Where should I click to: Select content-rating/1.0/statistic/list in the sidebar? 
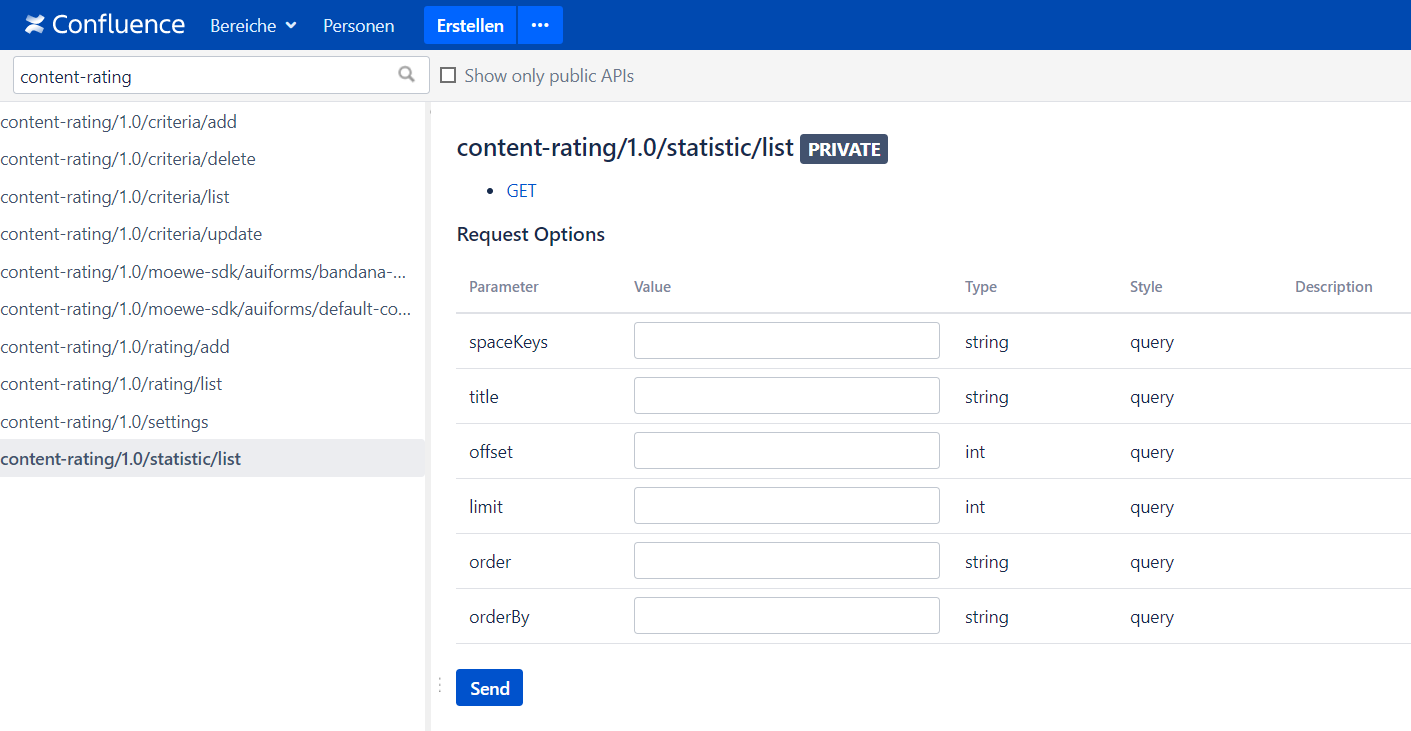pyautogui.click(x=121, y=459)
